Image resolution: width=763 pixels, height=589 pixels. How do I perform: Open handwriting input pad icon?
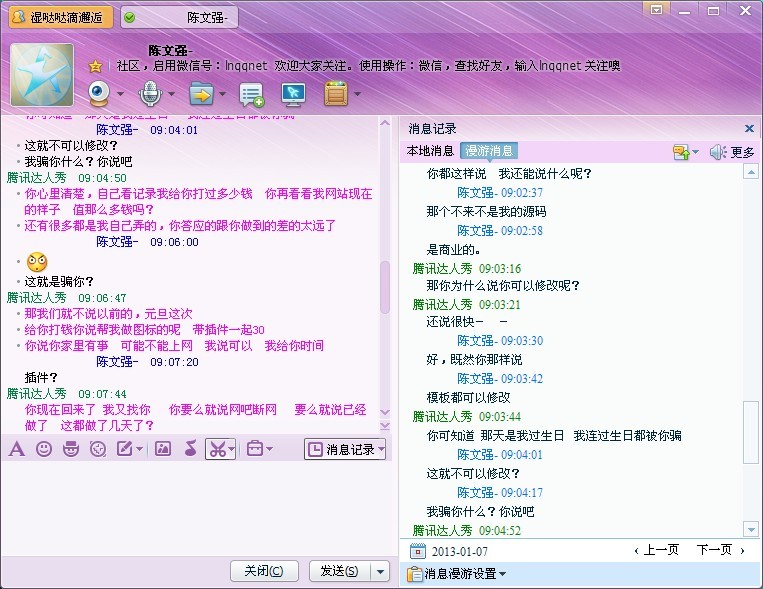125,449
